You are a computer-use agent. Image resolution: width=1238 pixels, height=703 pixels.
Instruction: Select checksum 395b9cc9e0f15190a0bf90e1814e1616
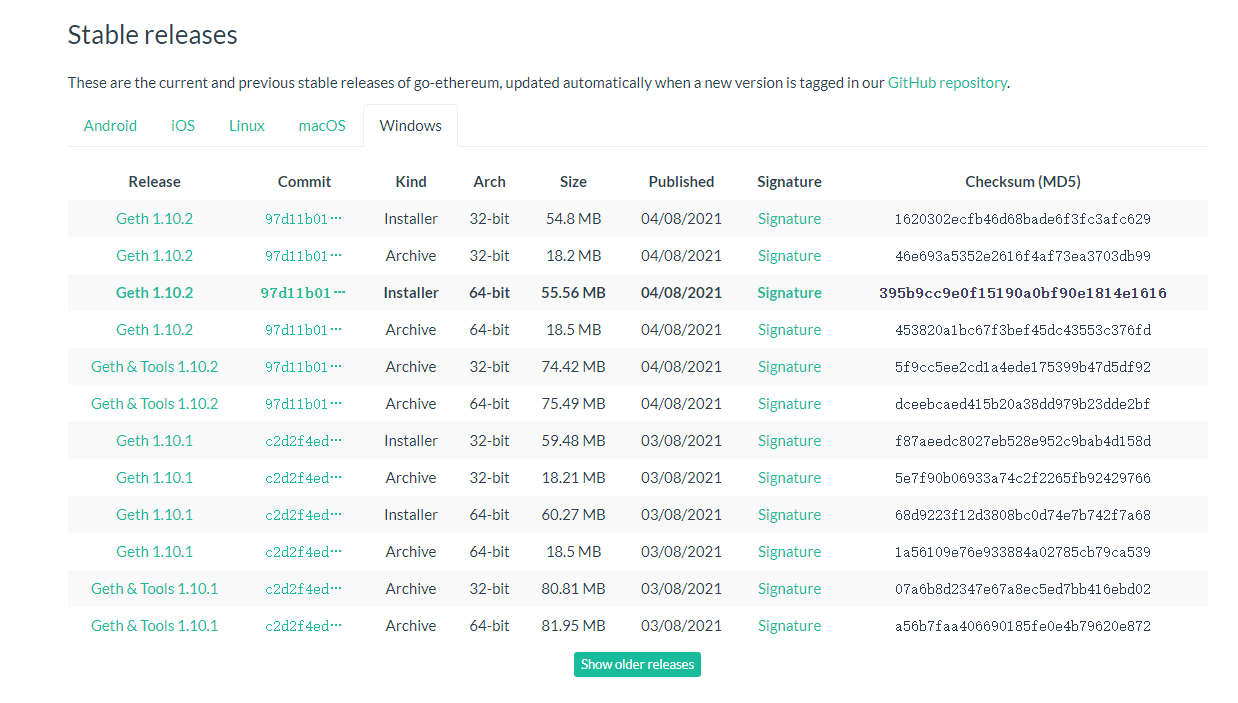(x=1023, y=293)
